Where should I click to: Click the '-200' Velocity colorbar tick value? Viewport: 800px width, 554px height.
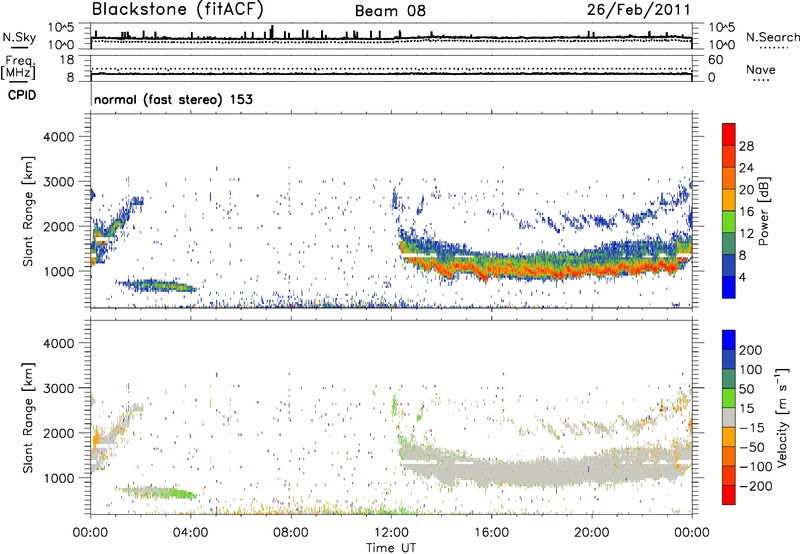pyautogui.click(x=755, y=486)
